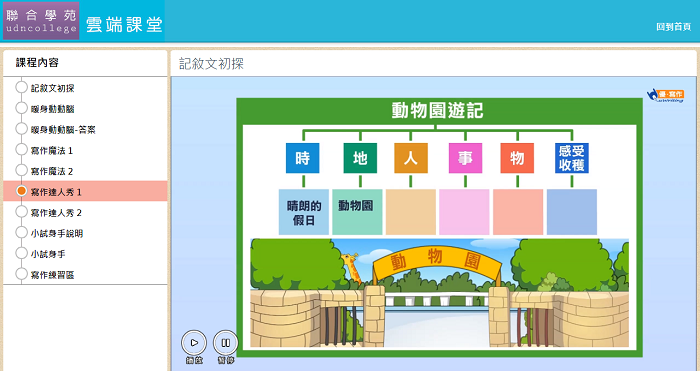Click the 晴朗的假日 answer box

point(304,212)
